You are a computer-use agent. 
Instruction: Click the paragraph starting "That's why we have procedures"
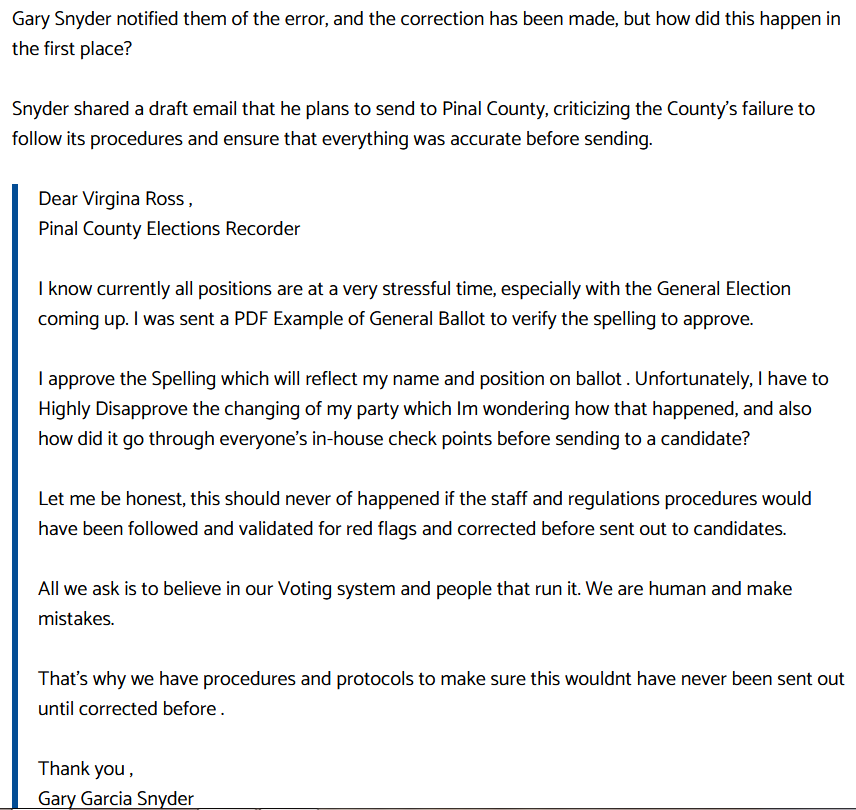coord(440,693)
